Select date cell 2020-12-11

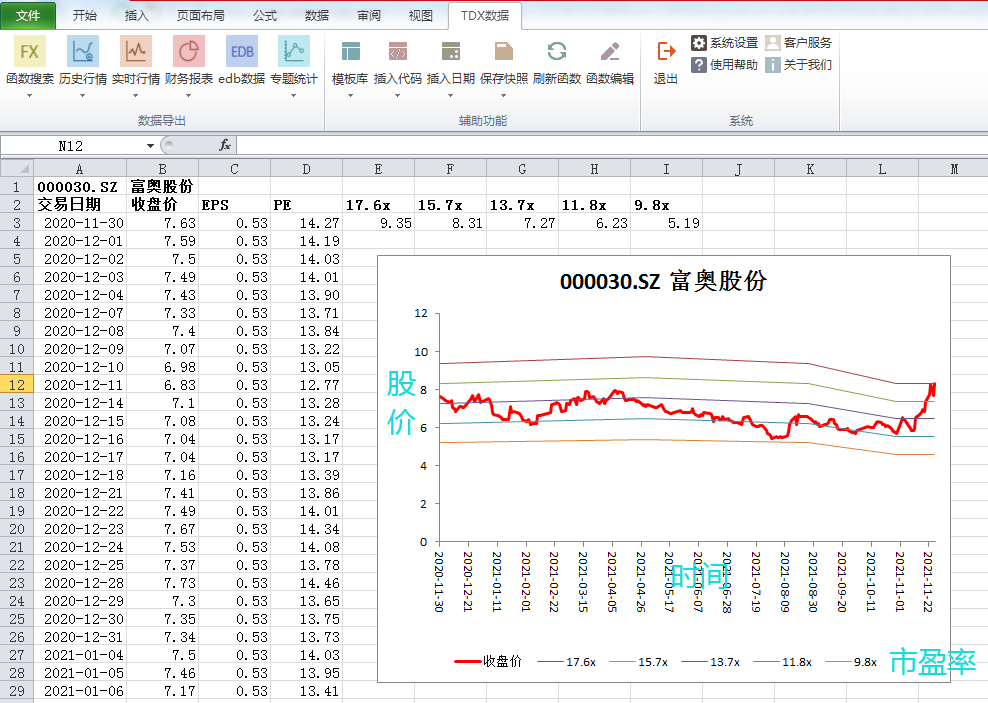79,385
